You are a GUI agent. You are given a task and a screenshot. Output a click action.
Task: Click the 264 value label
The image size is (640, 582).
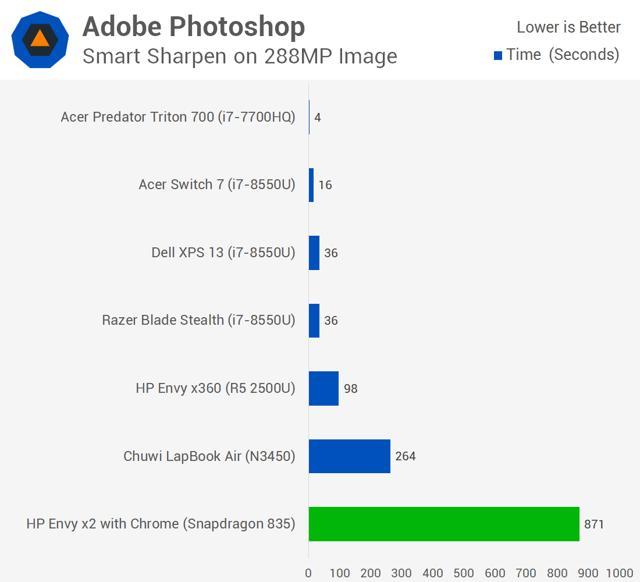tap(405, 456)
